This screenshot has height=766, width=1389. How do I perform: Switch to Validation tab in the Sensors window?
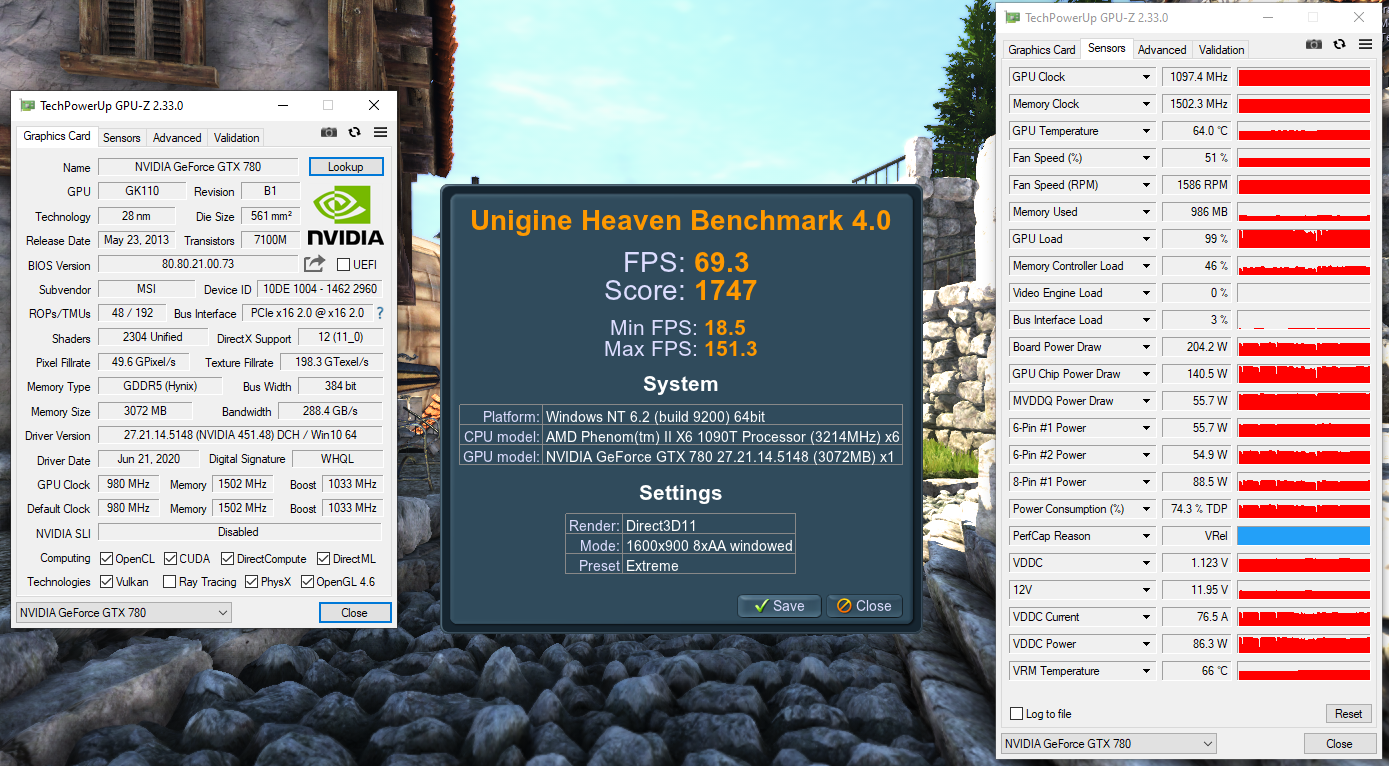(x=1222, y=50)
